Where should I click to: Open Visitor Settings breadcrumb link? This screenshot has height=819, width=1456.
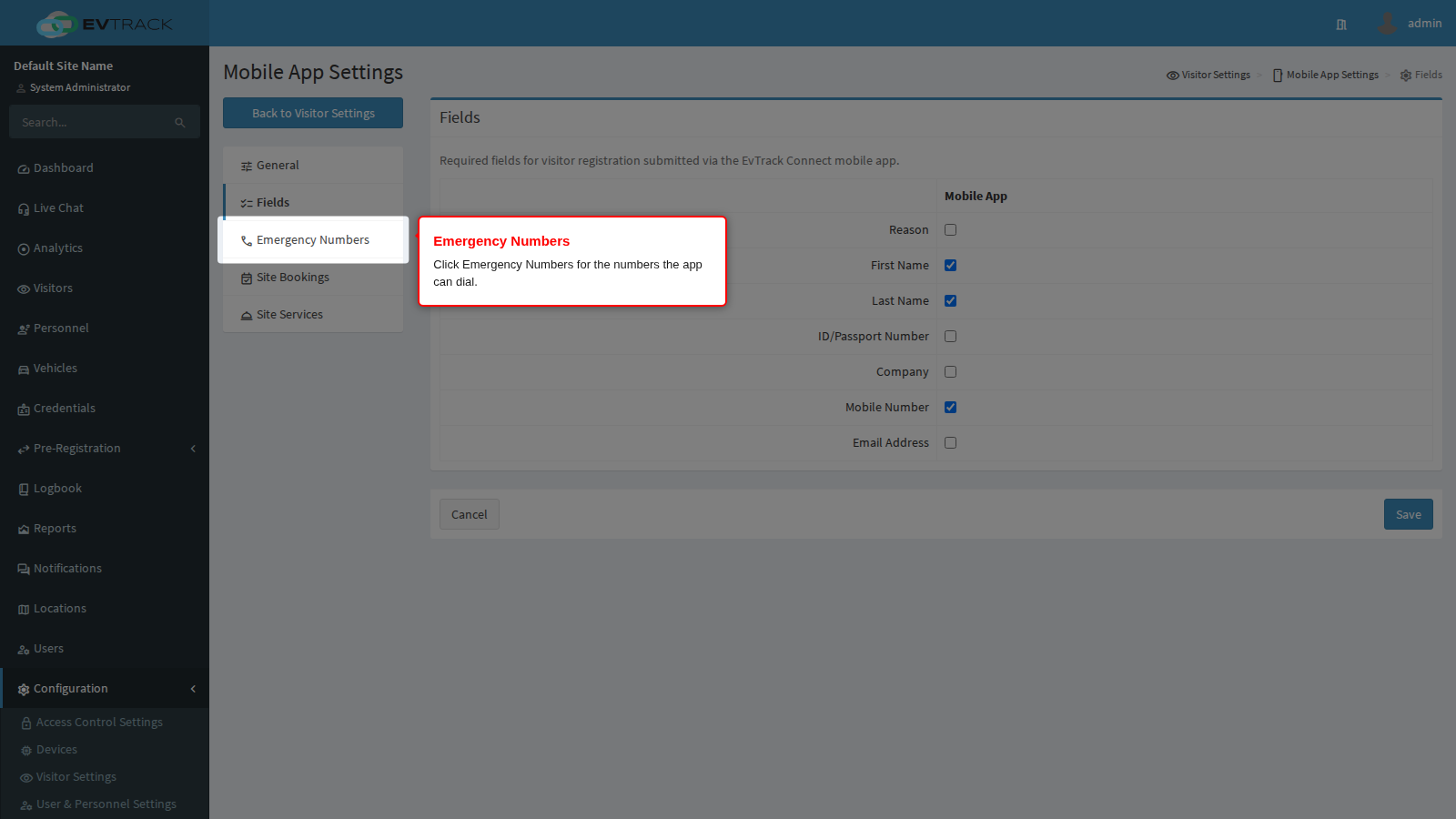point(1208,76)
